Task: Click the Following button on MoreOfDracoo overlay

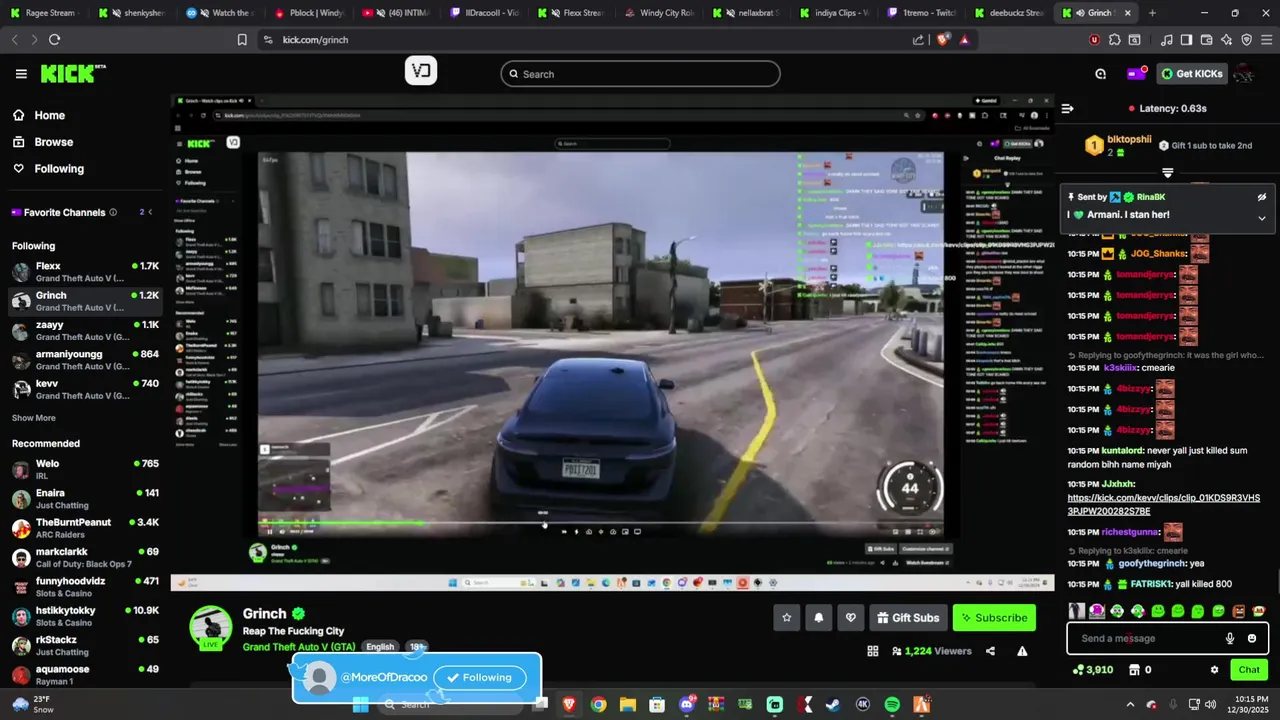Action: point(479,677)
